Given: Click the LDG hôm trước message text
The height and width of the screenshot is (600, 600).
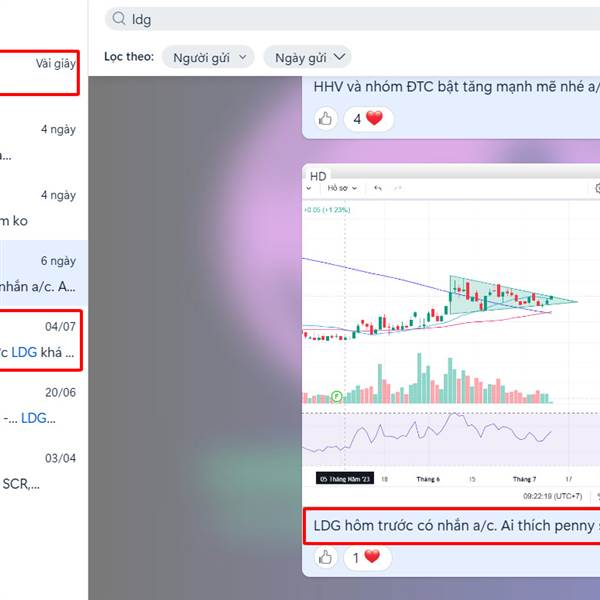Looking at the screenshot, I should coord(456,526).
